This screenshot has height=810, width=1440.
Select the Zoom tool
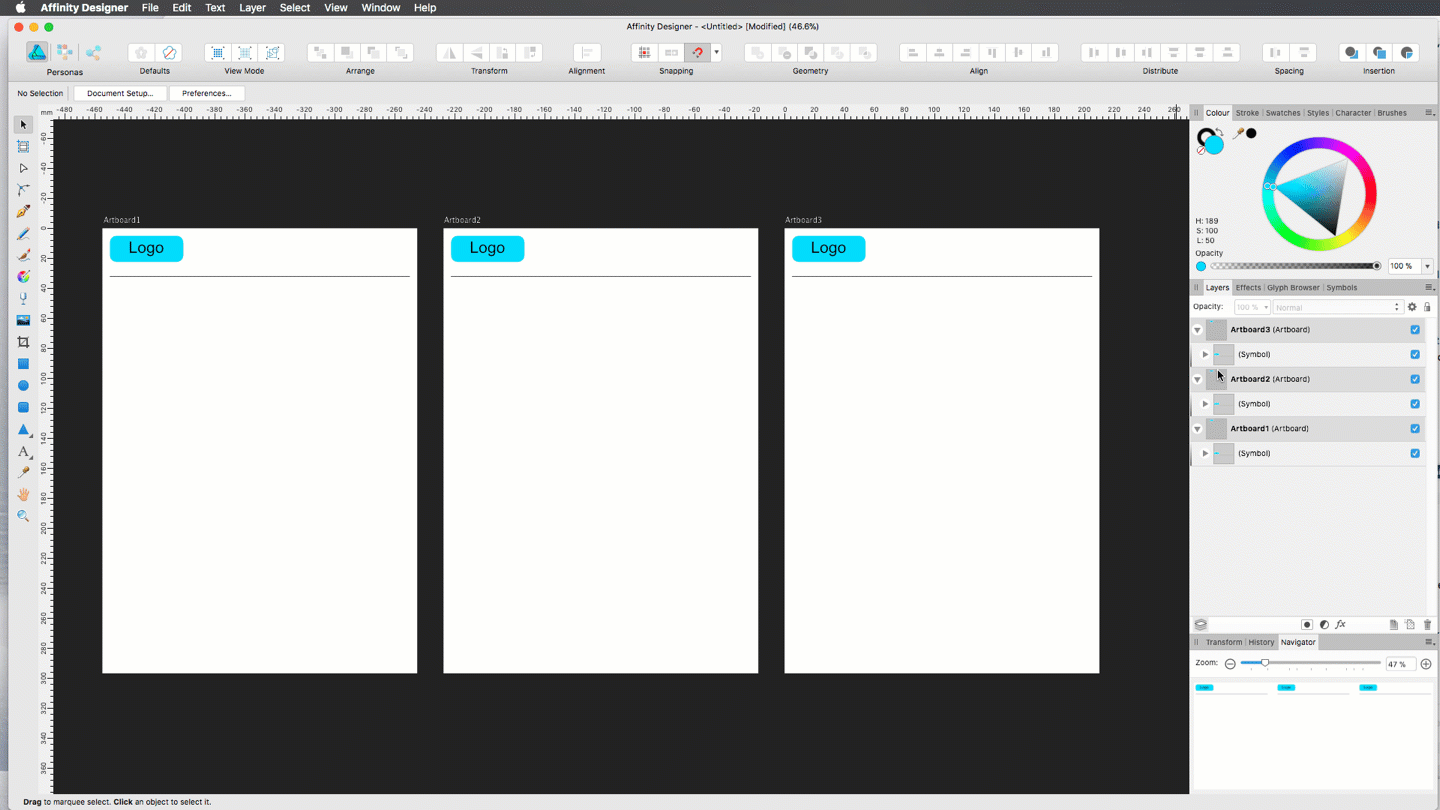[22, 515]
